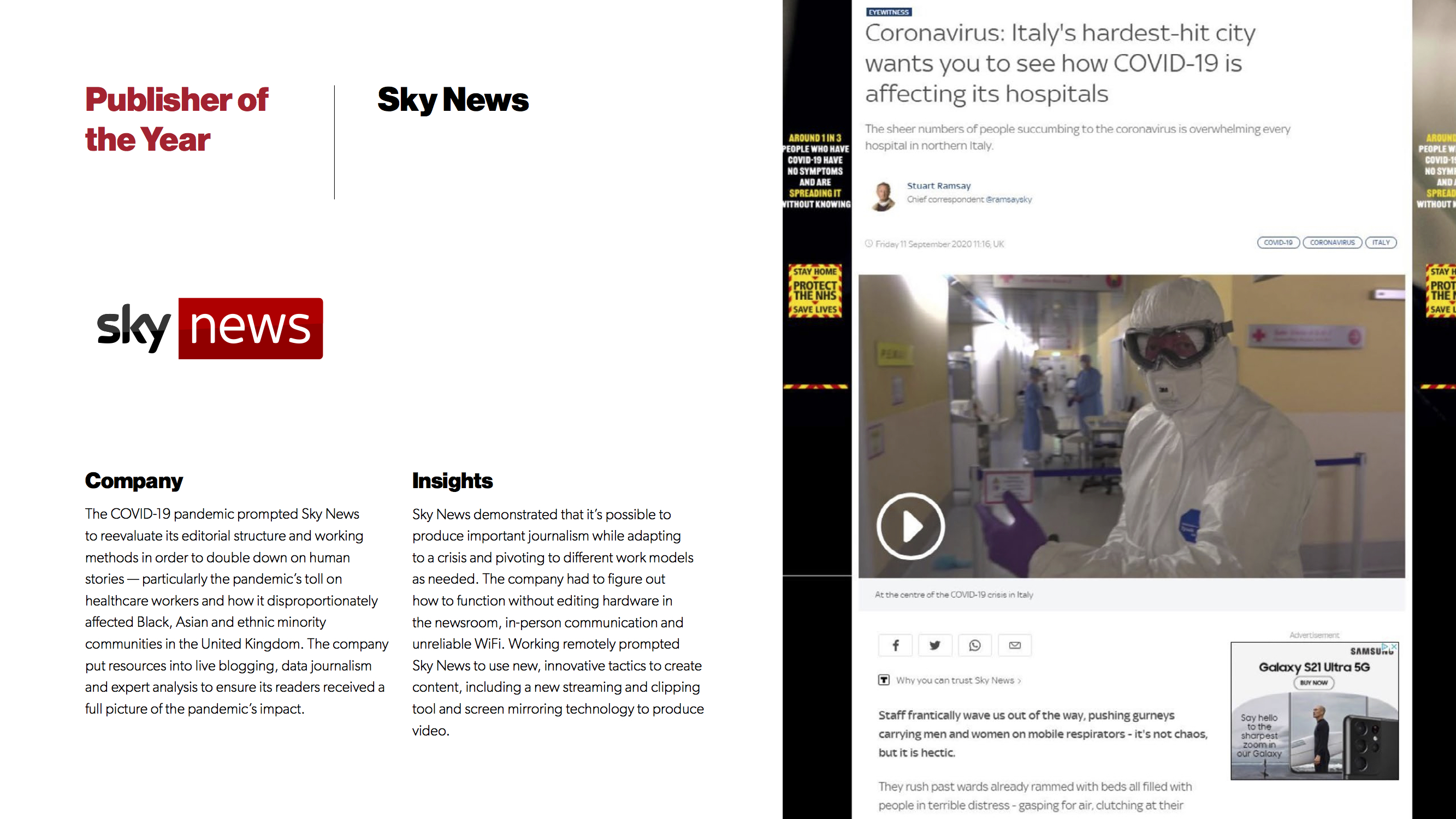Click Stay Home Protect NHS banner
The height and width of the screenshot is (819, 1456).
click(814, 290)
